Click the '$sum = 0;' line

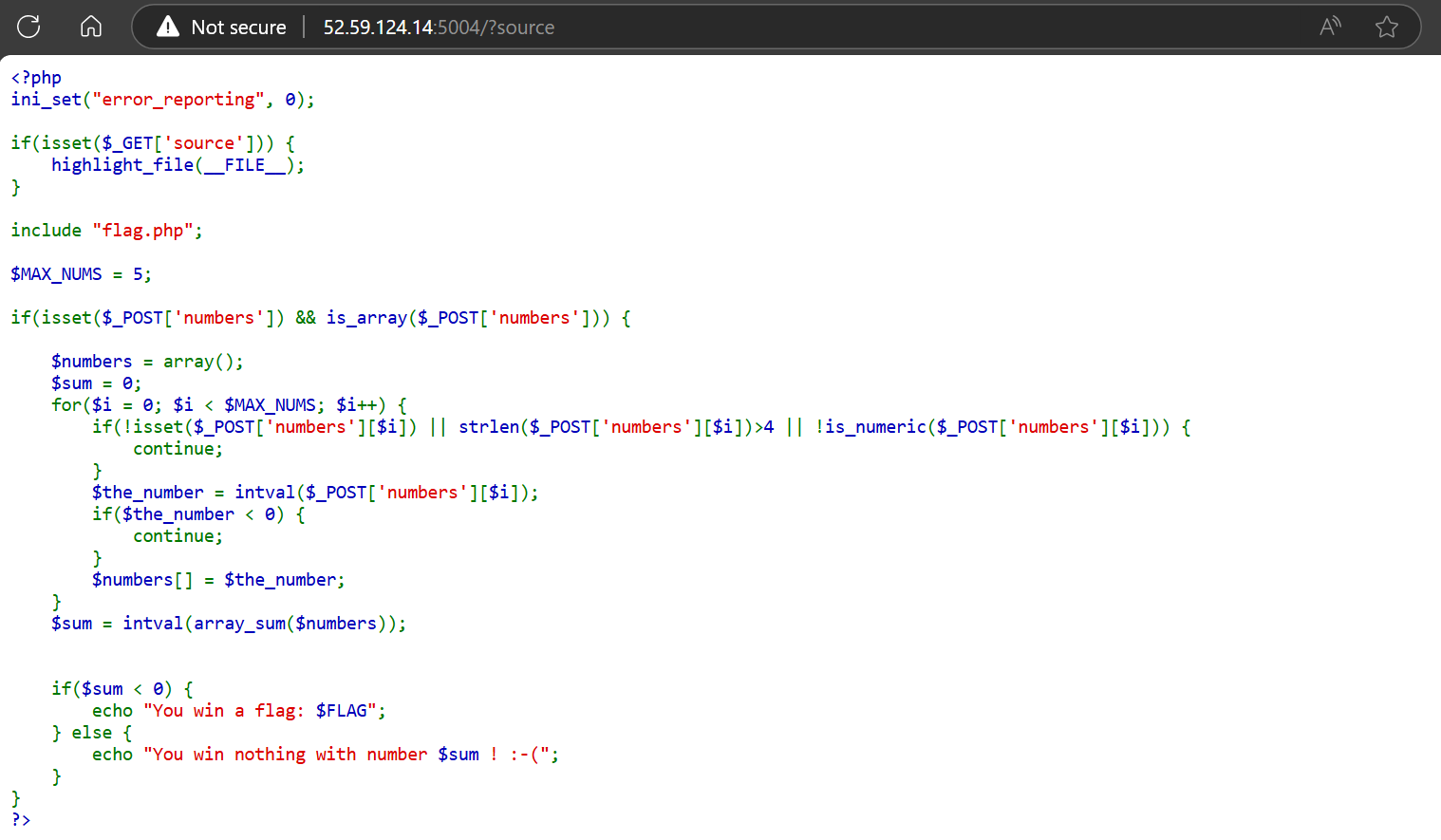point(96,383)
